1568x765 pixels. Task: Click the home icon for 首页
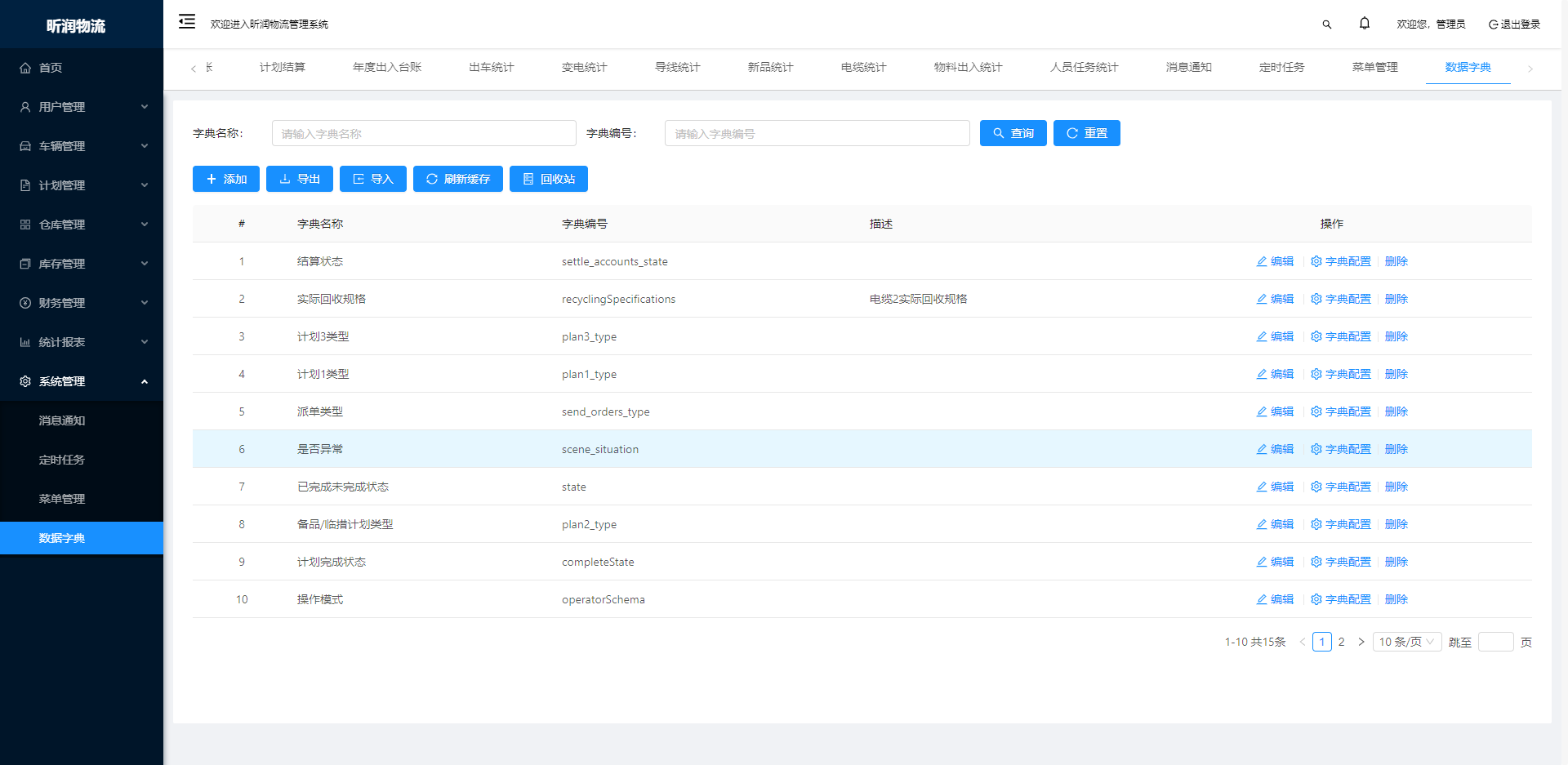(x=25, y=68)
